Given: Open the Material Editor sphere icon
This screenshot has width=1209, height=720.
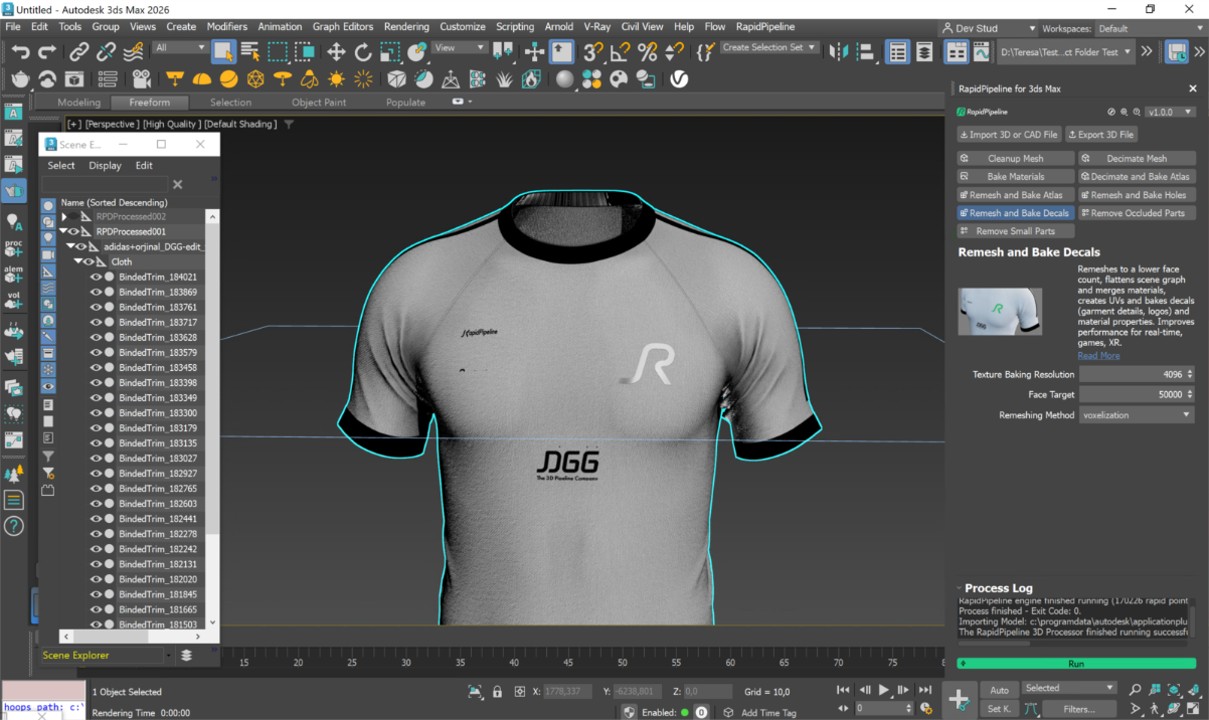Looking at the screenshot, I should (x=565, y=79).
